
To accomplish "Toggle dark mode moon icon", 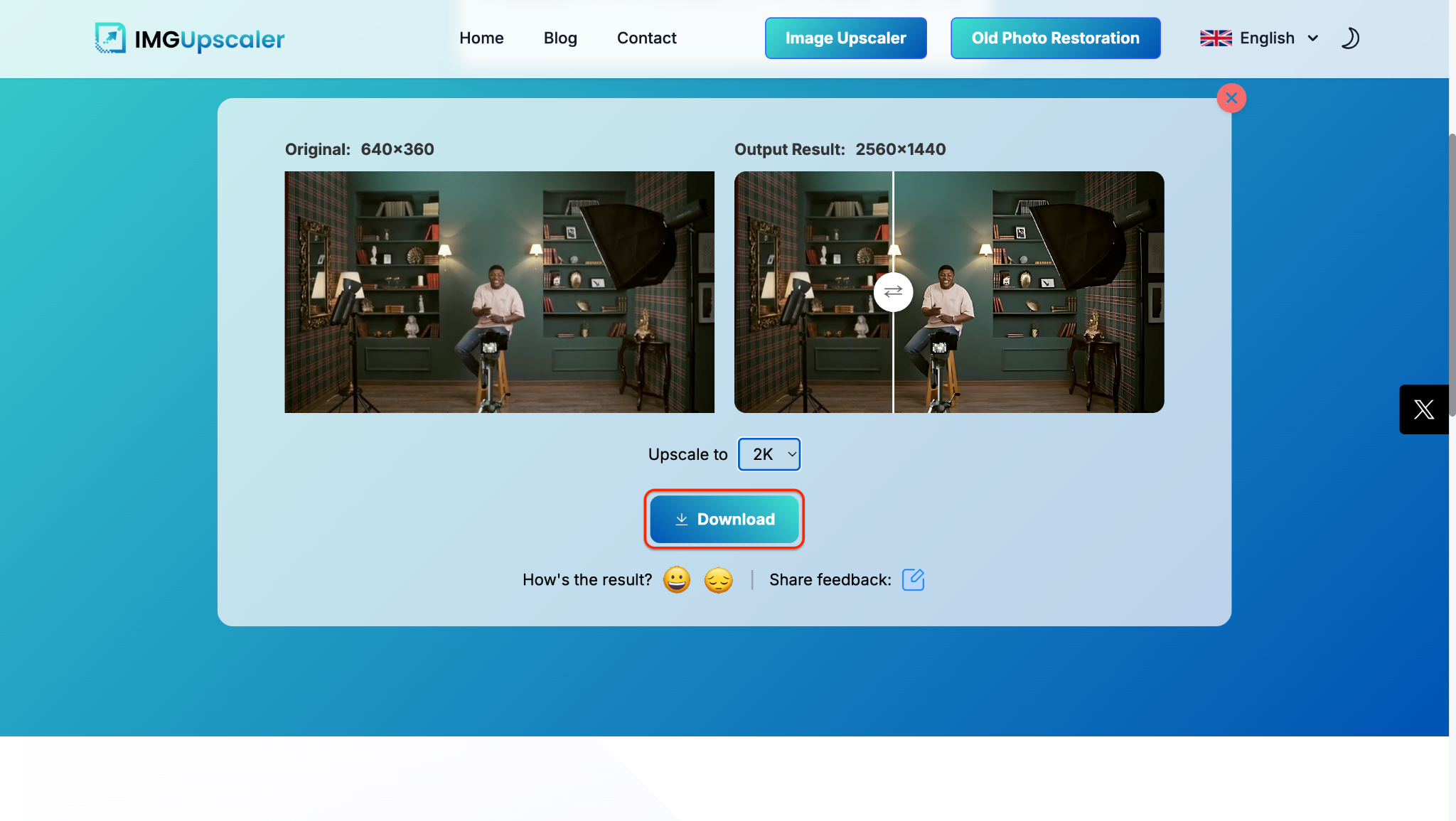I will click(1349, 38).
